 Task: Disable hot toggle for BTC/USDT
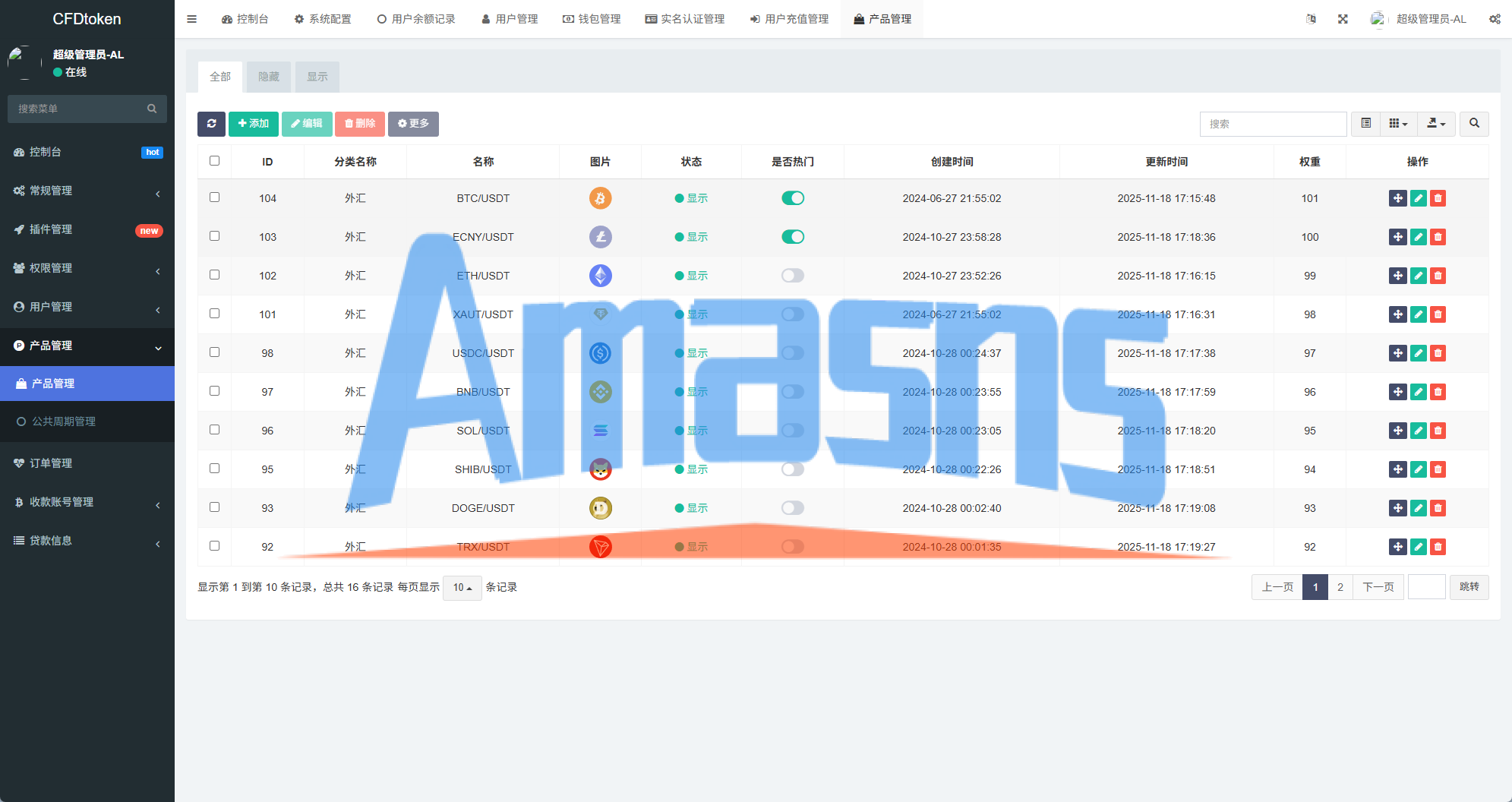[x=792, y=198]
